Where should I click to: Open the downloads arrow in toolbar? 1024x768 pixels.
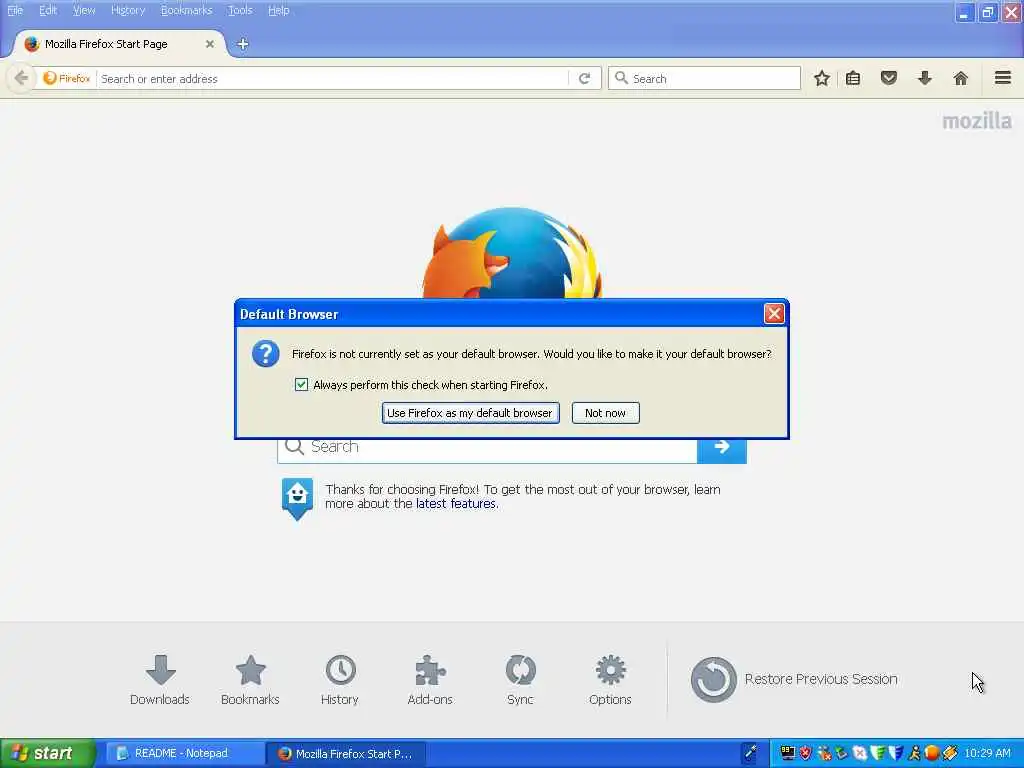point(924,78)
